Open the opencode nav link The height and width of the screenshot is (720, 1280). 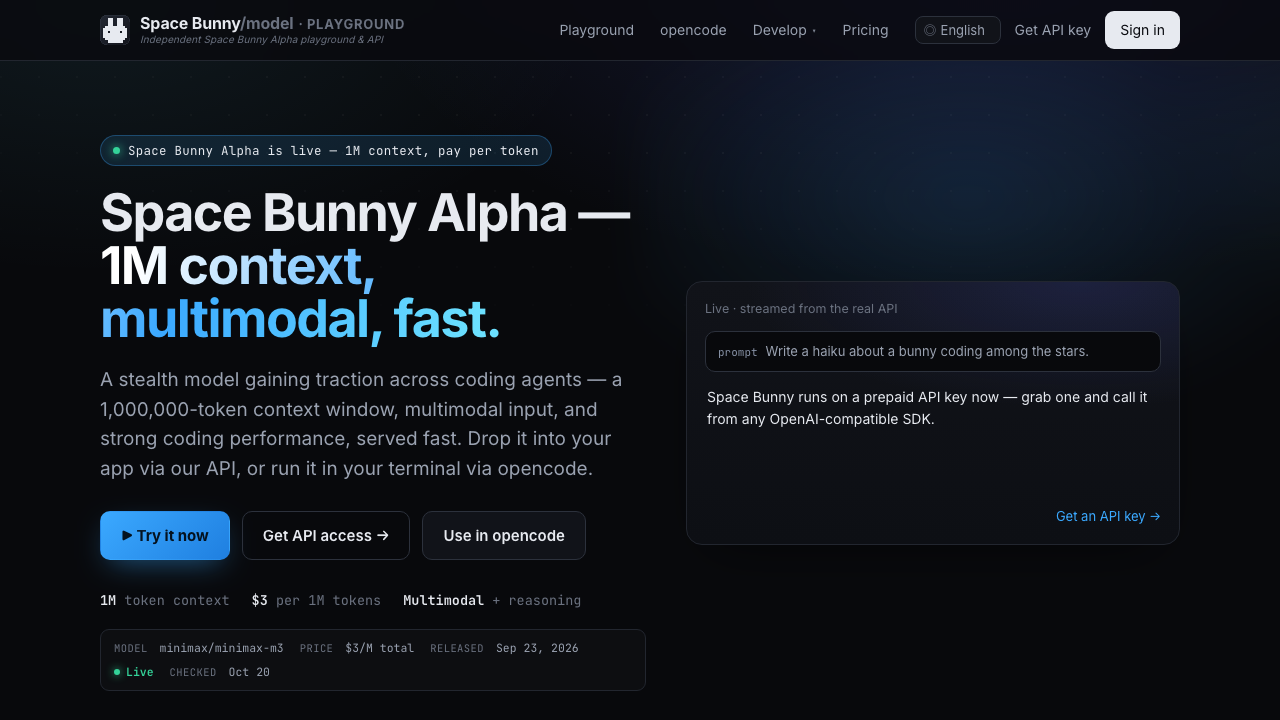click(693, 30)
